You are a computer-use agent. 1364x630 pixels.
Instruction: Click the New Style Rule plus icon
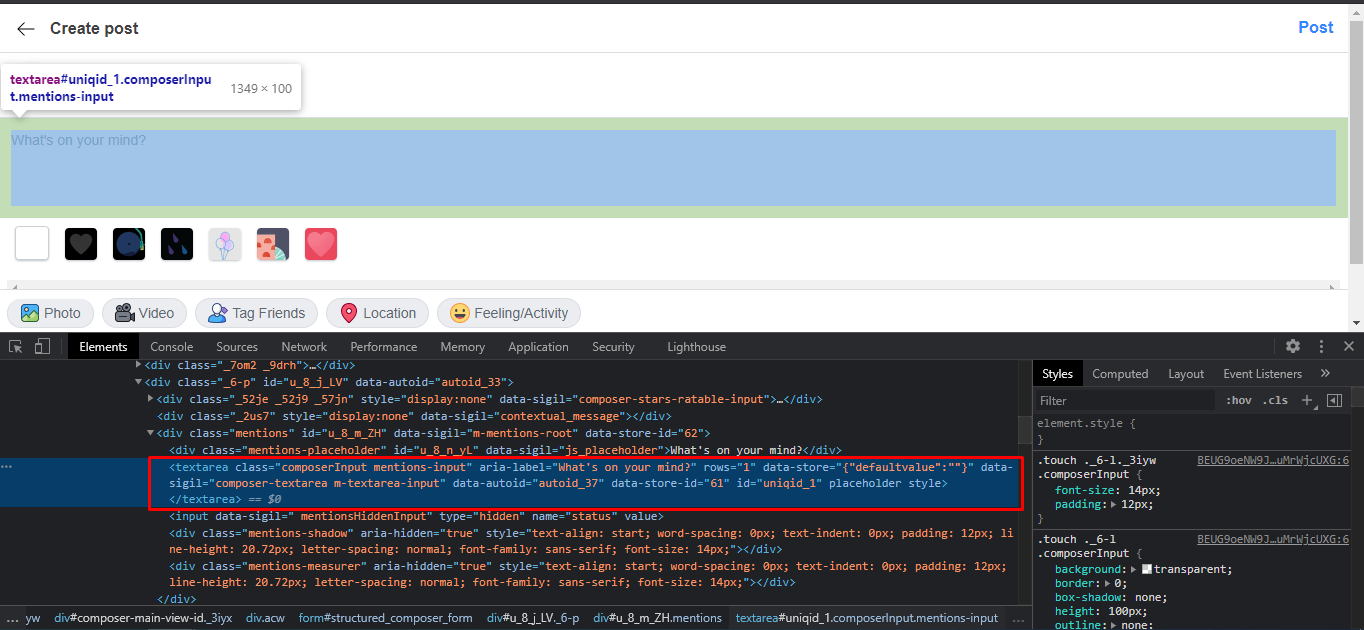1307,400
